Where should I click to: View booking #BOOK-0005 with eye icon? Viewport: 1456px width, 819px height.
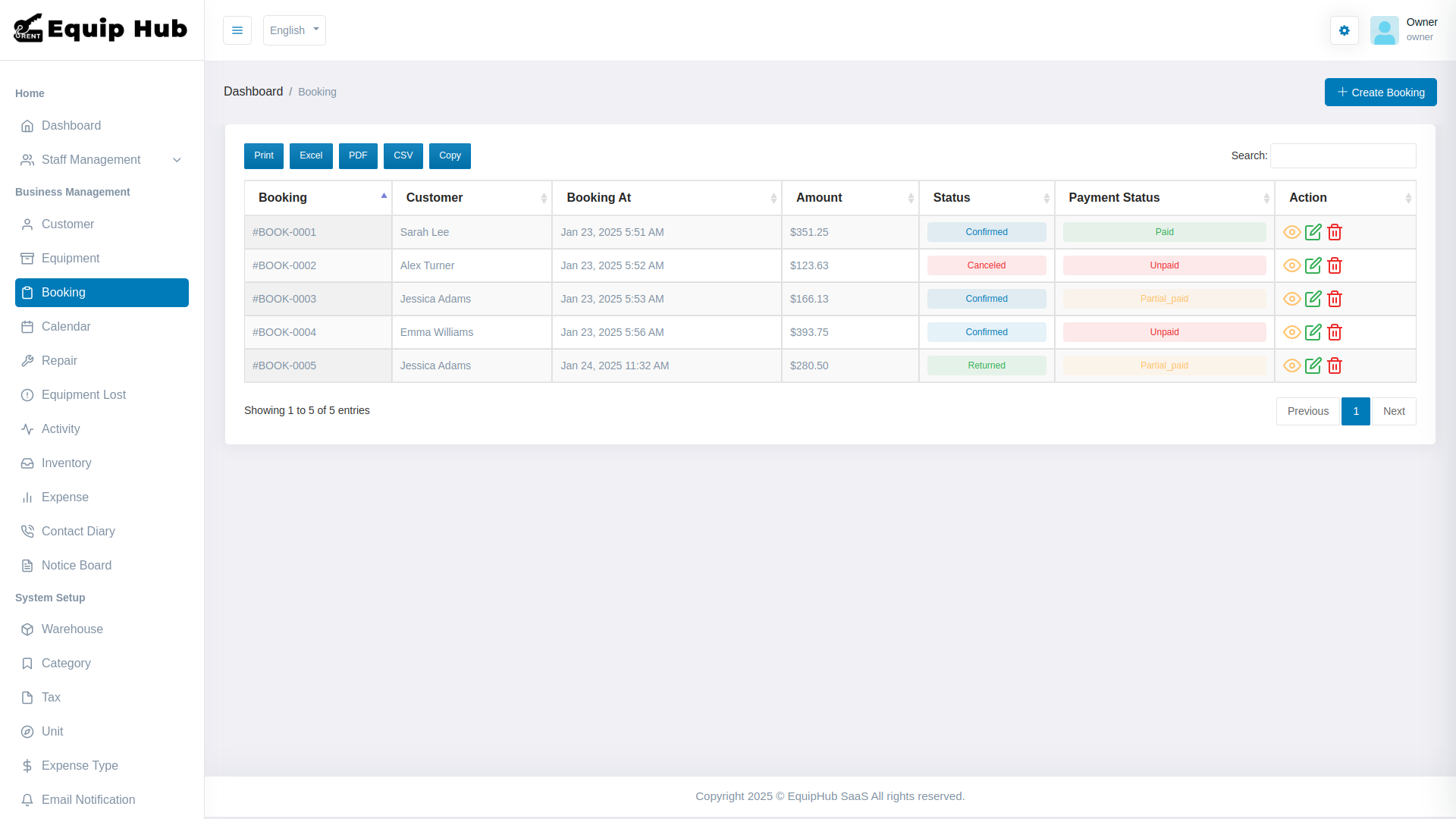click(x=1292, y=366)
